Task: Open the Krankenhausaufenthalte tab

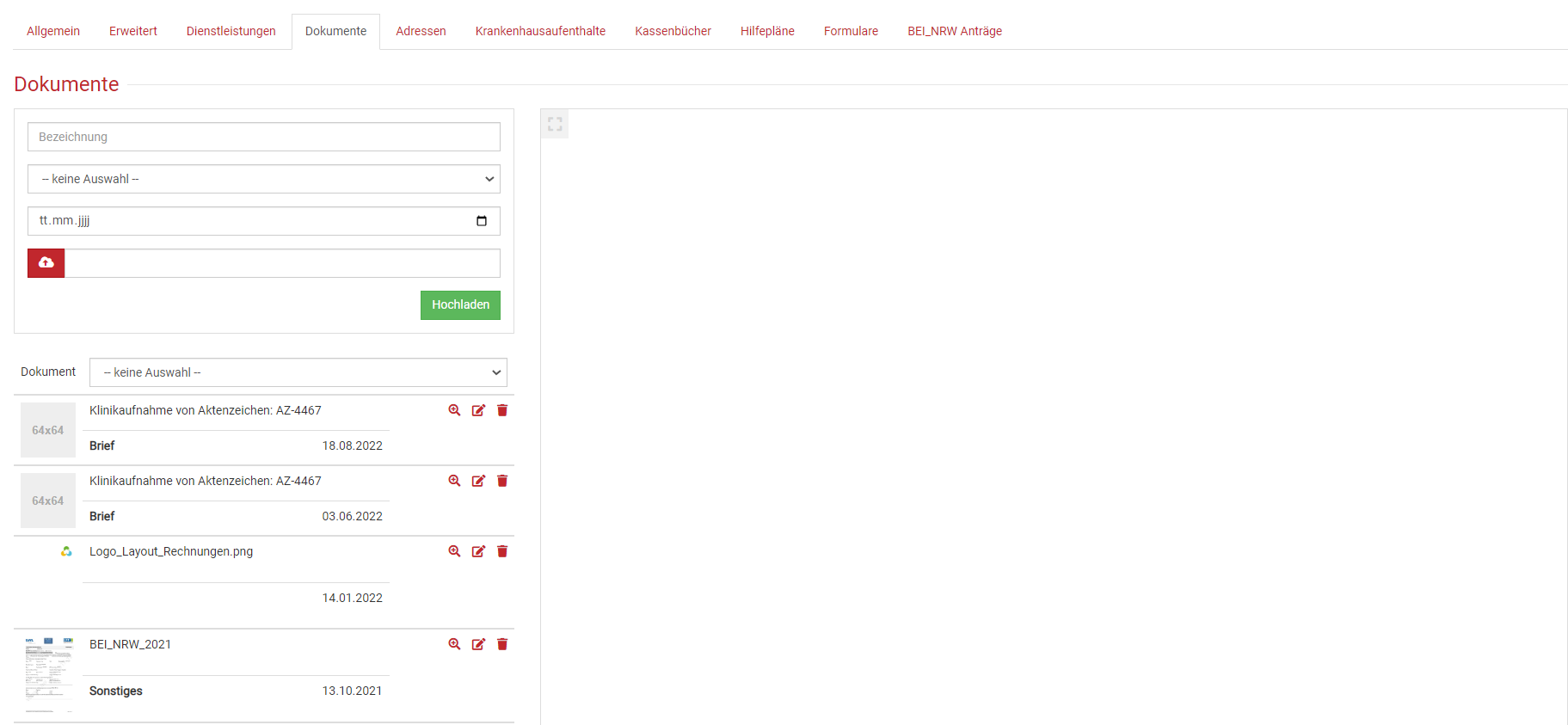Action: pos(540,31)
